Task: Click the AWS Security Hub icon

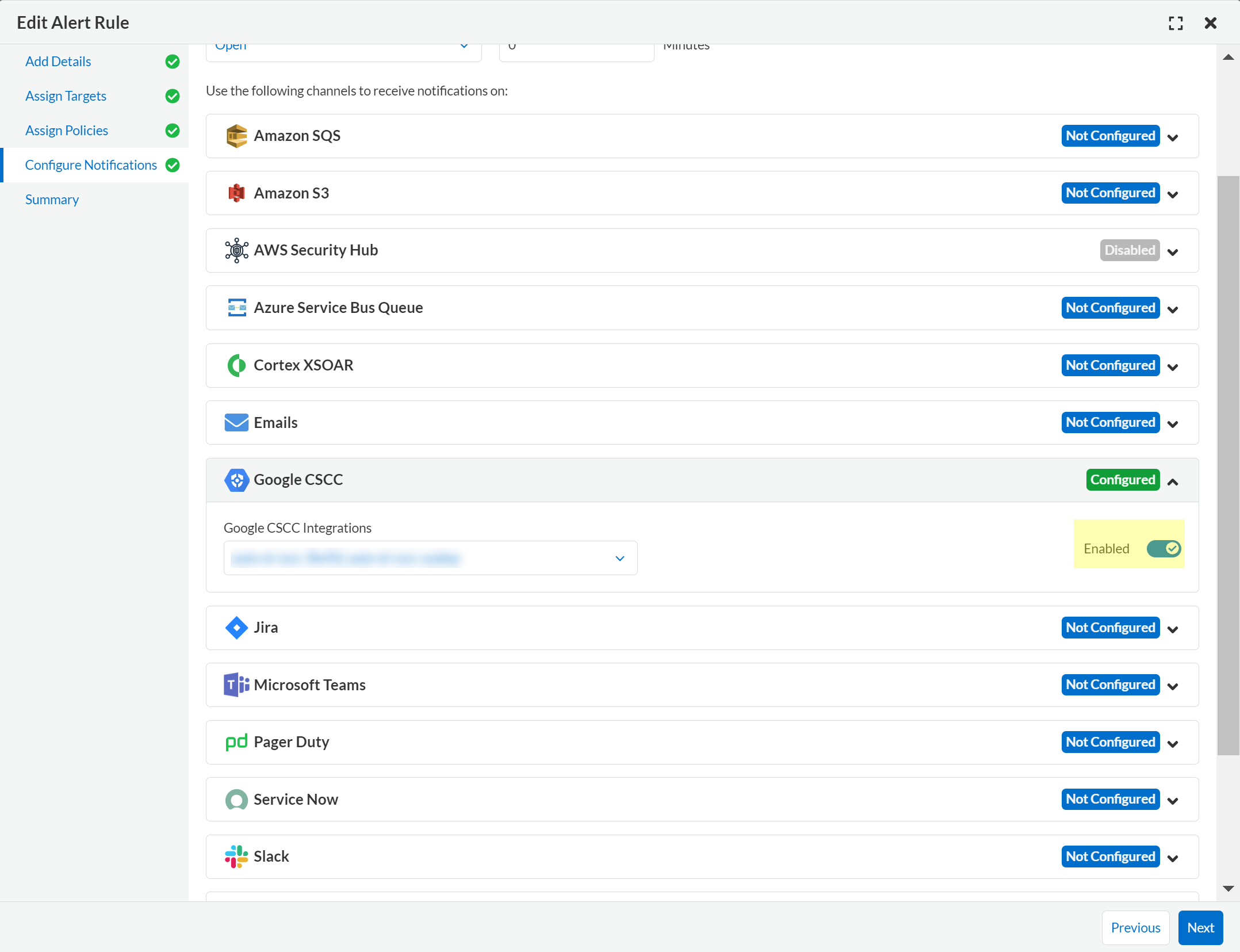Action: (x=236, y=251)
